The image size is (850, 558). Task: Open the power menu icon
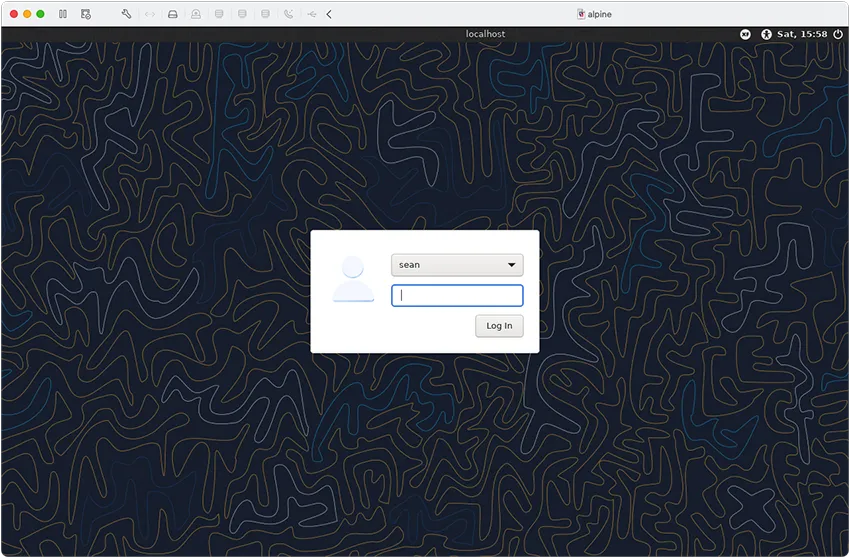coord(838,34)
